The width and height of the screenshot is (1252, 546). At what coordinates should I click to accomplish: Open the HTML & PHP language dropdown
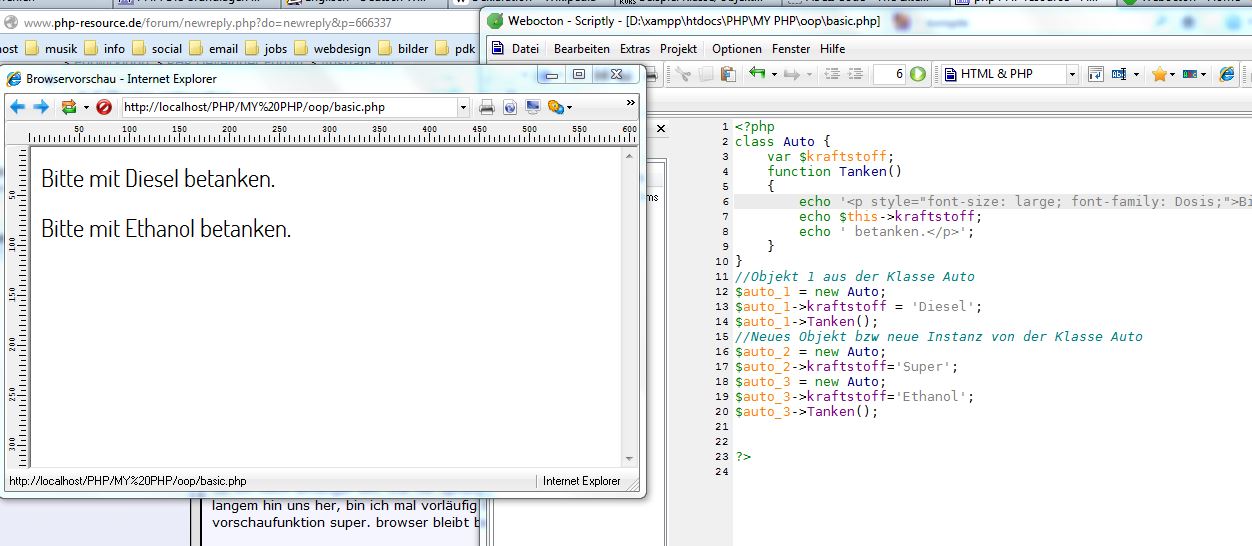pos(1071,74)
